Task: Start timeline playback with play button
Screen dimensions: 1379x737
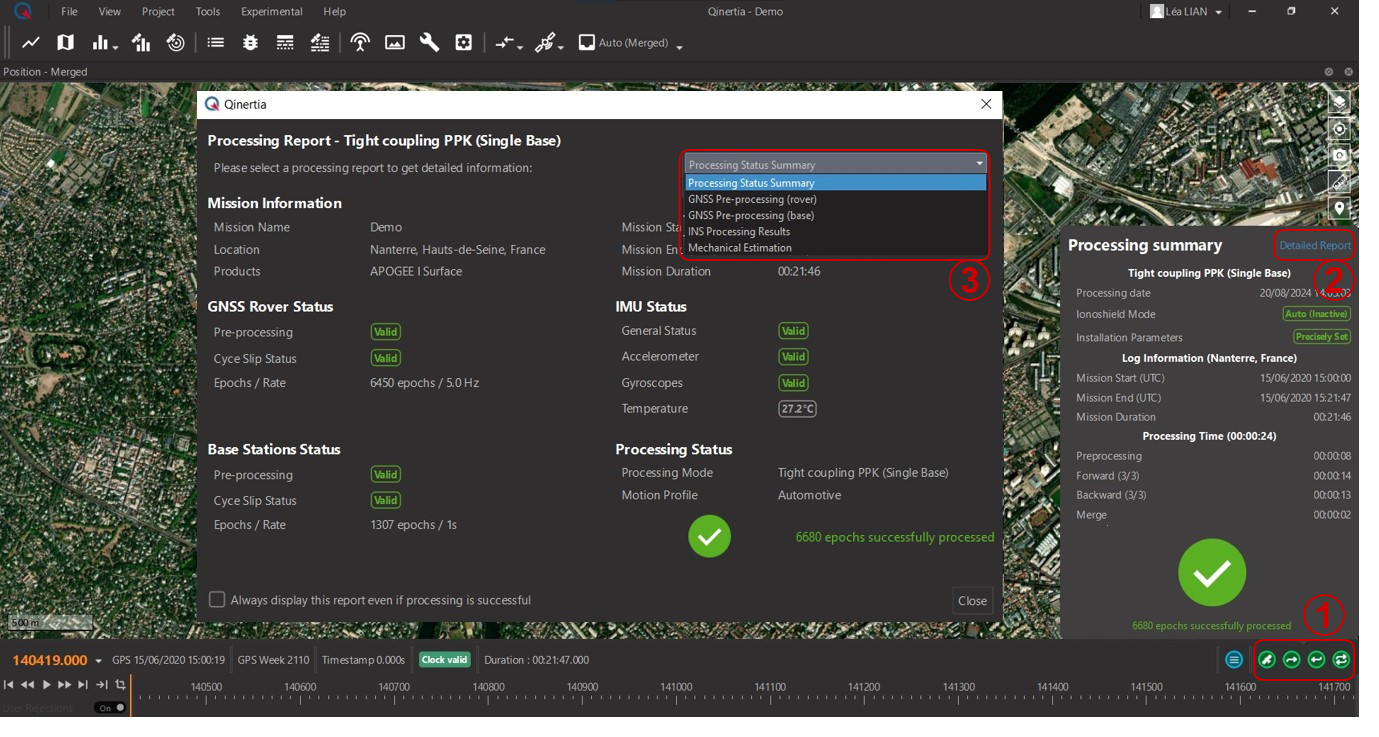Action: click(46, 685)
